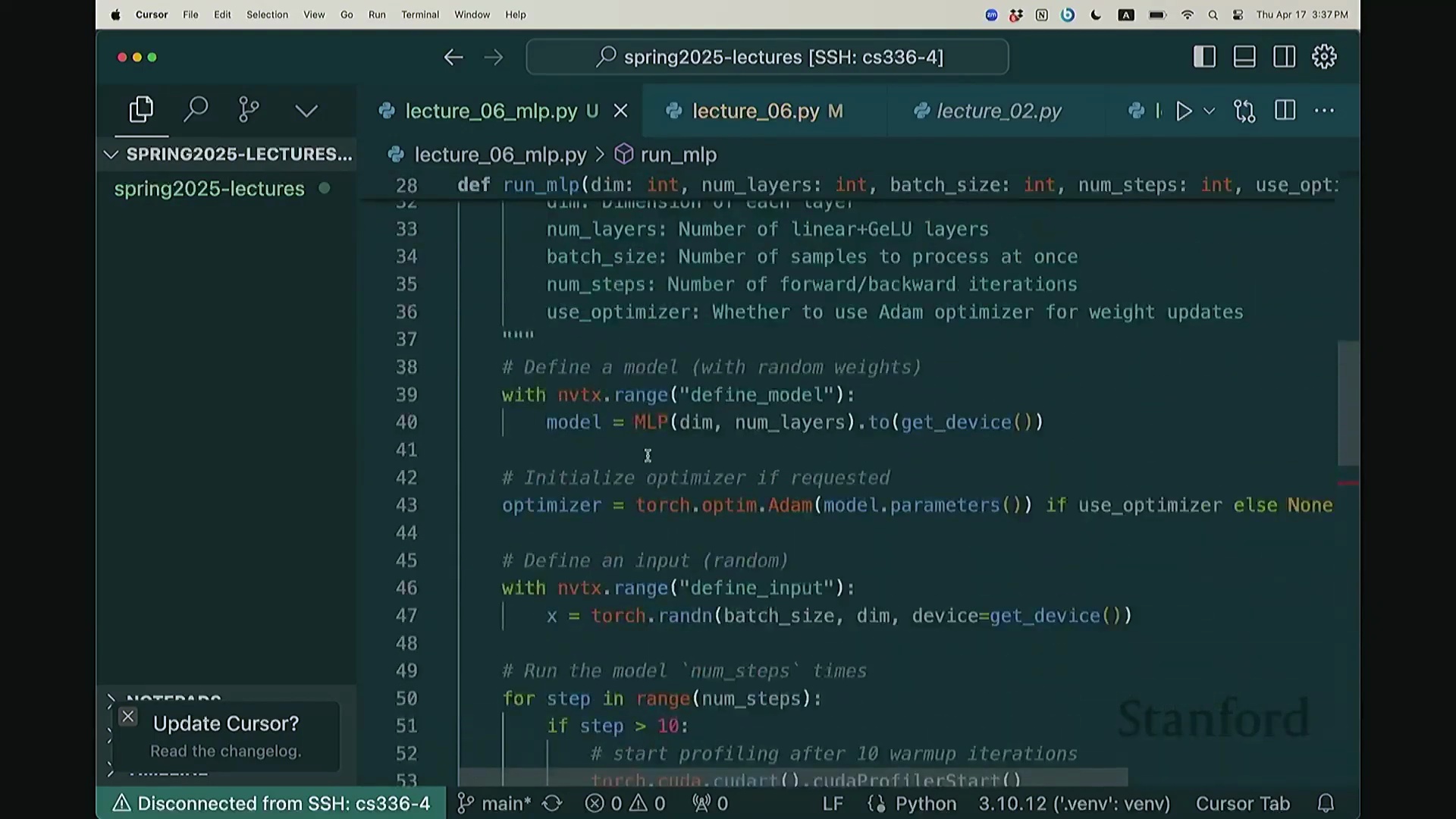Click the editor vertical scrollbar thumb
Image resolution: width=1456 pixels, height=819 pixels.
1348,402
